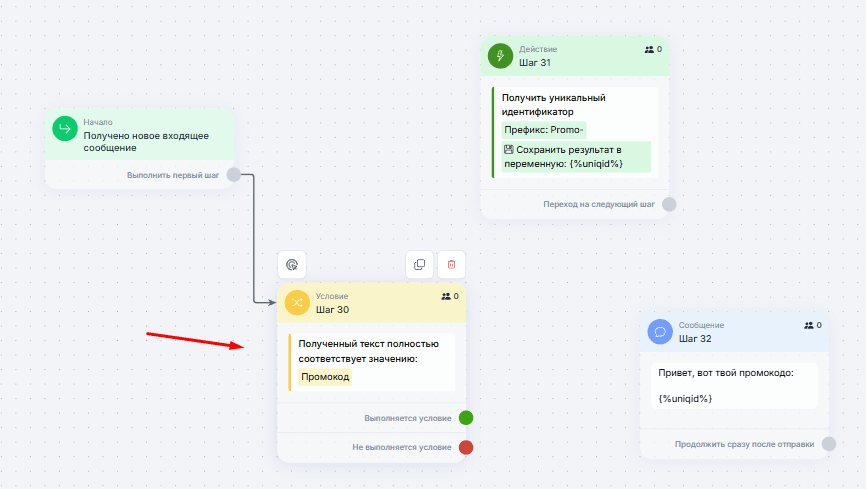Click the red connector dot 'Не выполняется условие'
Viewport: 866px width, 489px height.
[x=466, y=447]
